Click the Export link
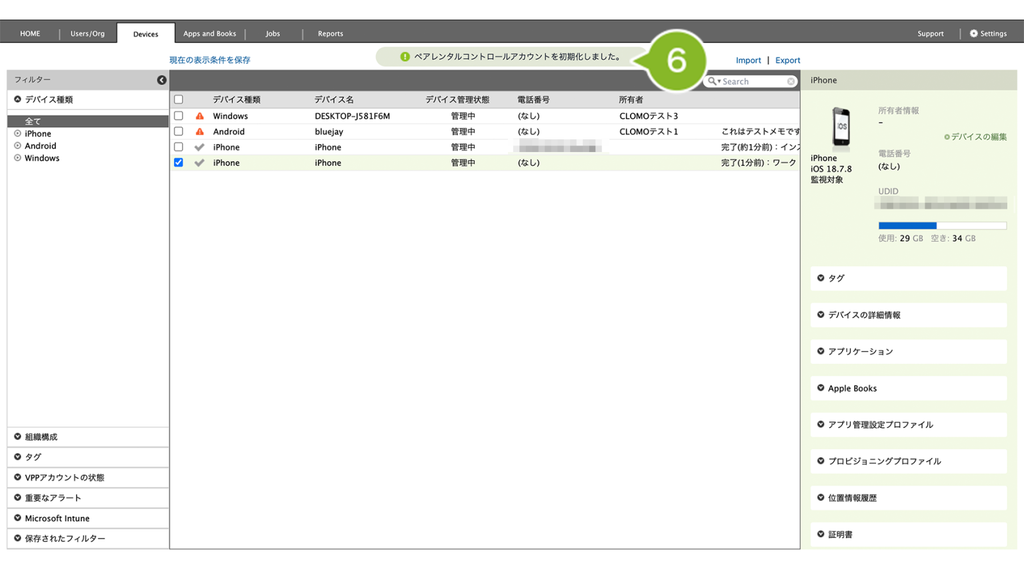This screenshot has width=1024, height=576. (788, 60)
